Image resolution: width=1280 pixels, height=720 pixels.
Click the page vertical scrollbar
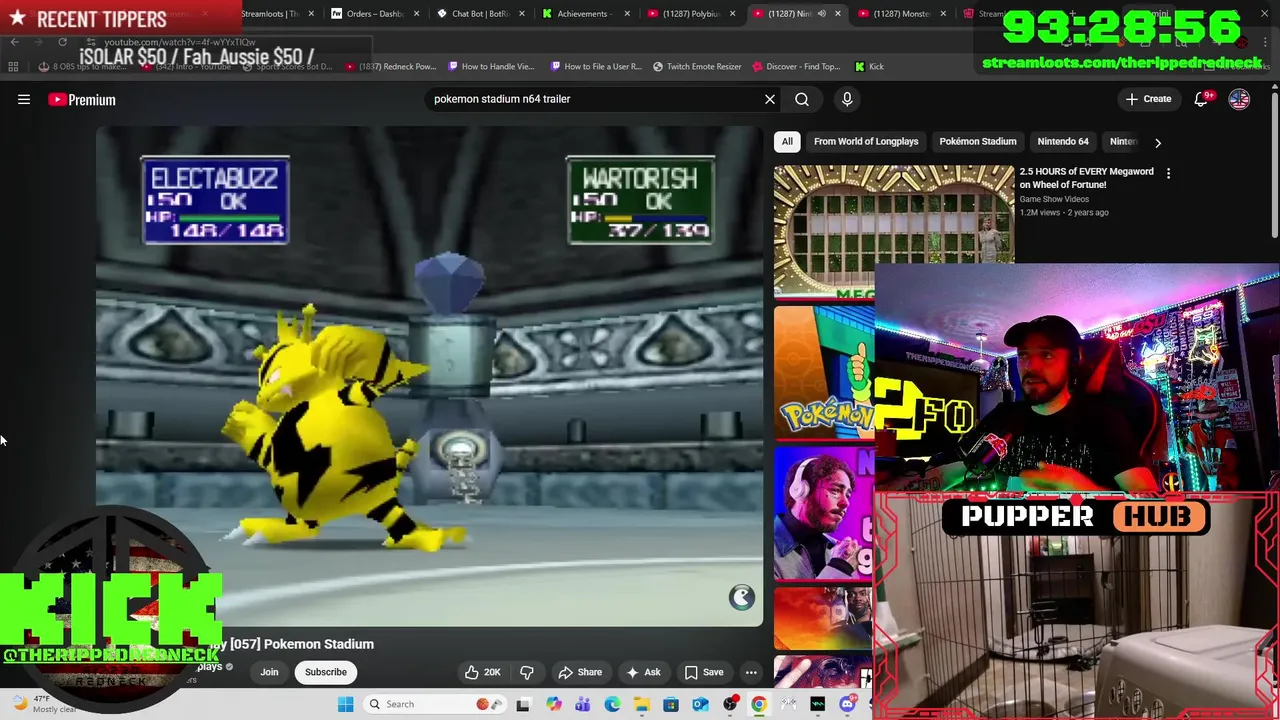(1274, 167)
